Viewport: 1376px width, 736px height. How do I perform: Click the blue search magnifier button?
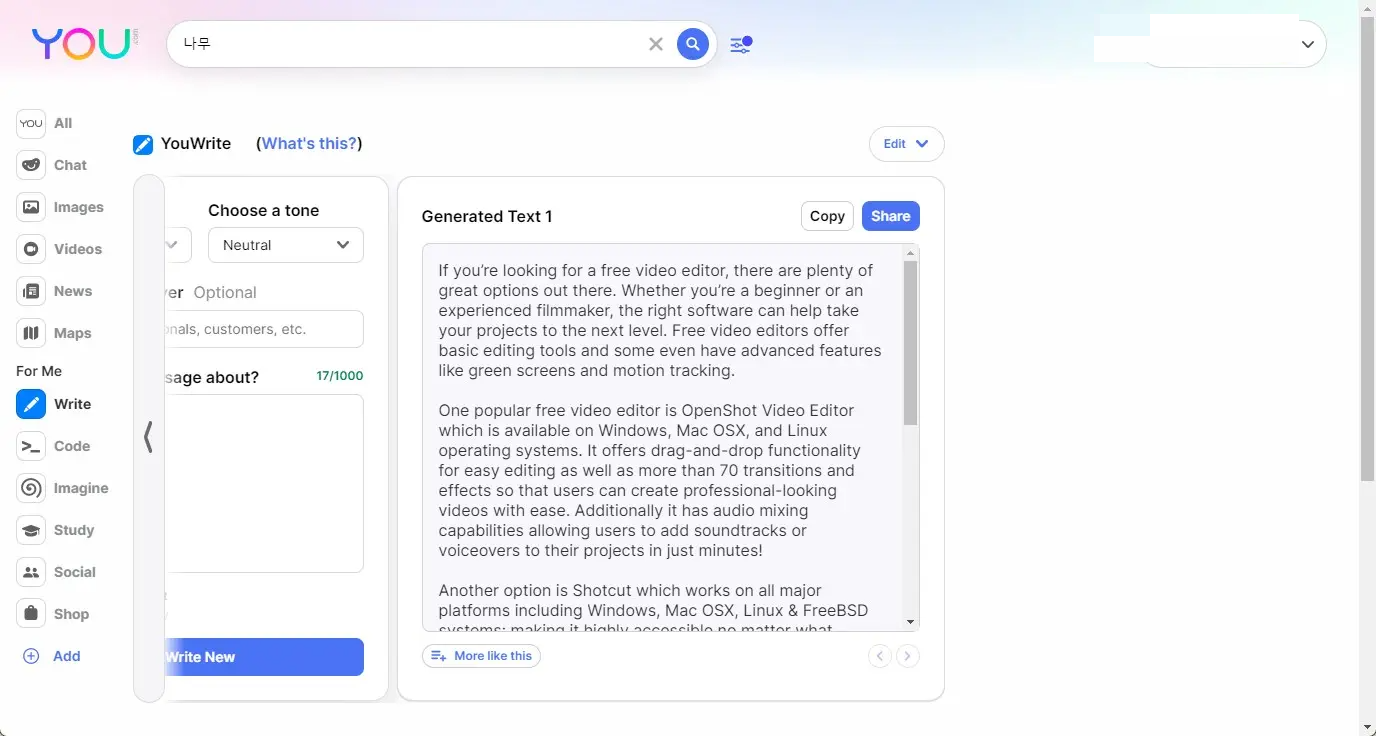692,44
